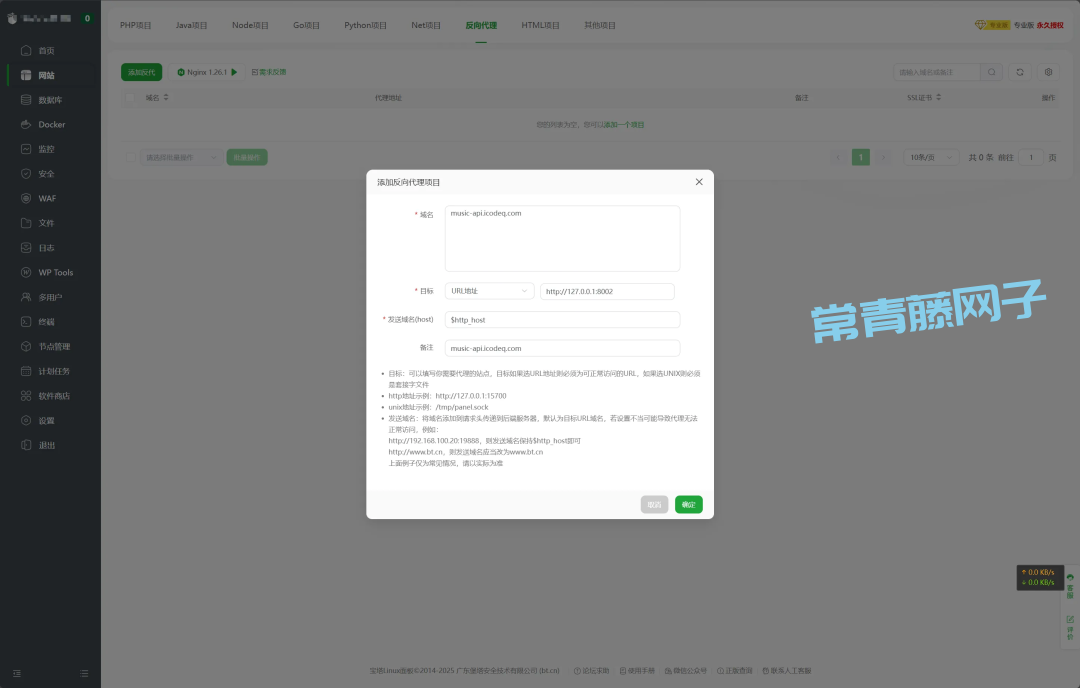Viewport: 1080px width, 688px height.
Task: Click the 发送域名 $http_host input field
Action: coord(562,320)
